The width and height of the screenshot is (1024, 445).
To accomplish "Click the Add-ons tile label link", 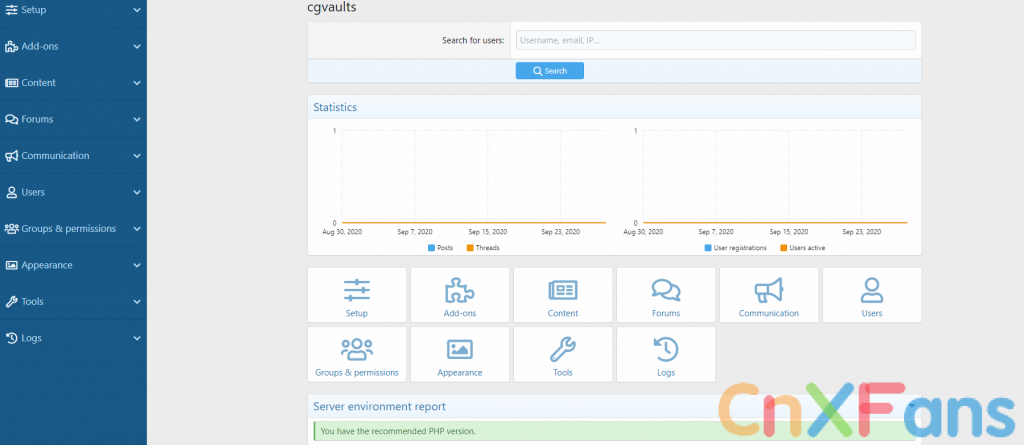I will click(x=460, y=314).
